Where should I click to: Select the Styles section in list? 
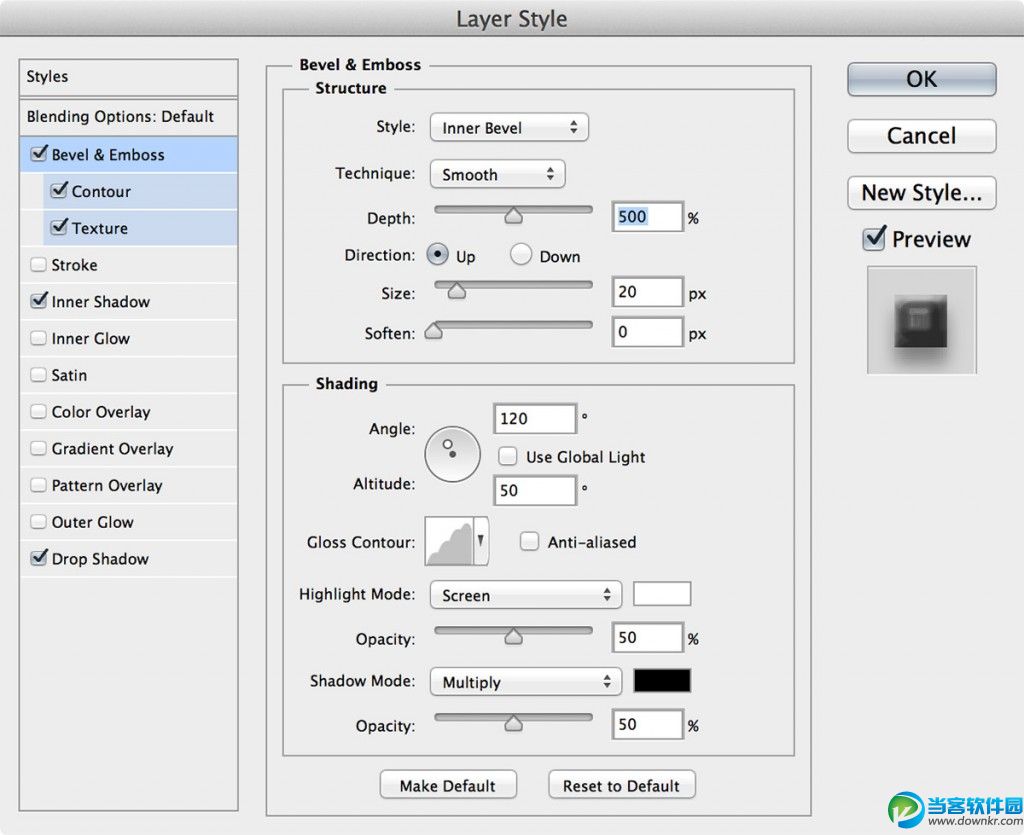point(129,77)
